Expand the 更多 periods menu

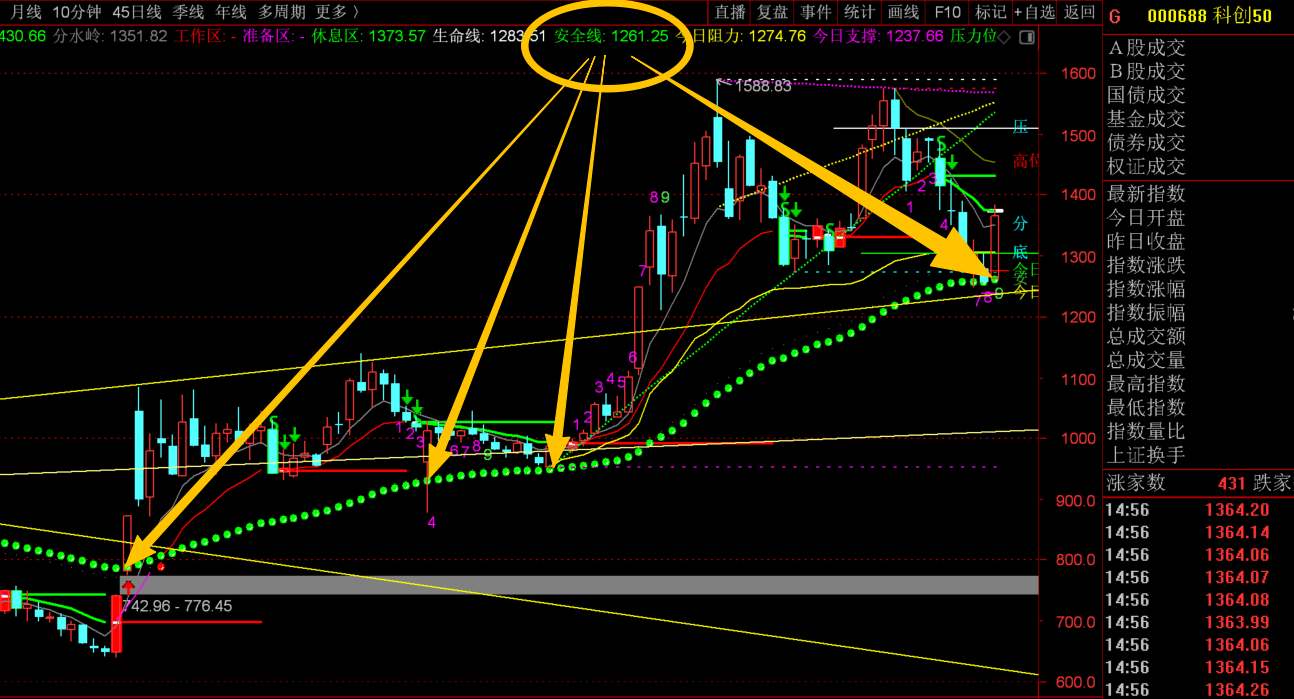[337, 12]
